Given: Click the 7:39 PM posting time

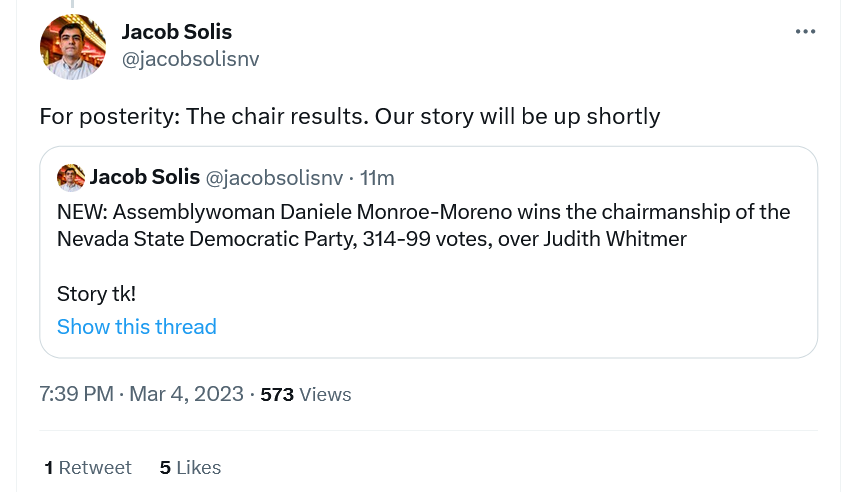Looking at the screenshot, I should [76, 394].
